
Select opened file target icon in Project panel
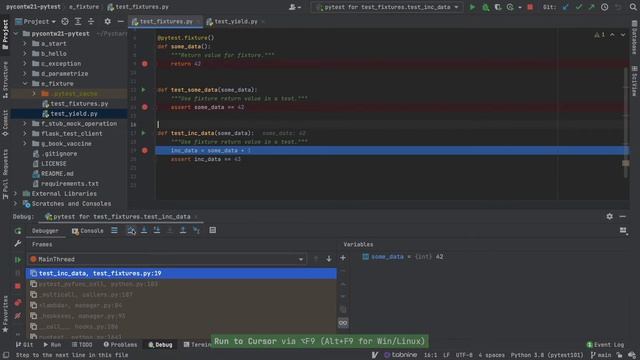(65, 21)
